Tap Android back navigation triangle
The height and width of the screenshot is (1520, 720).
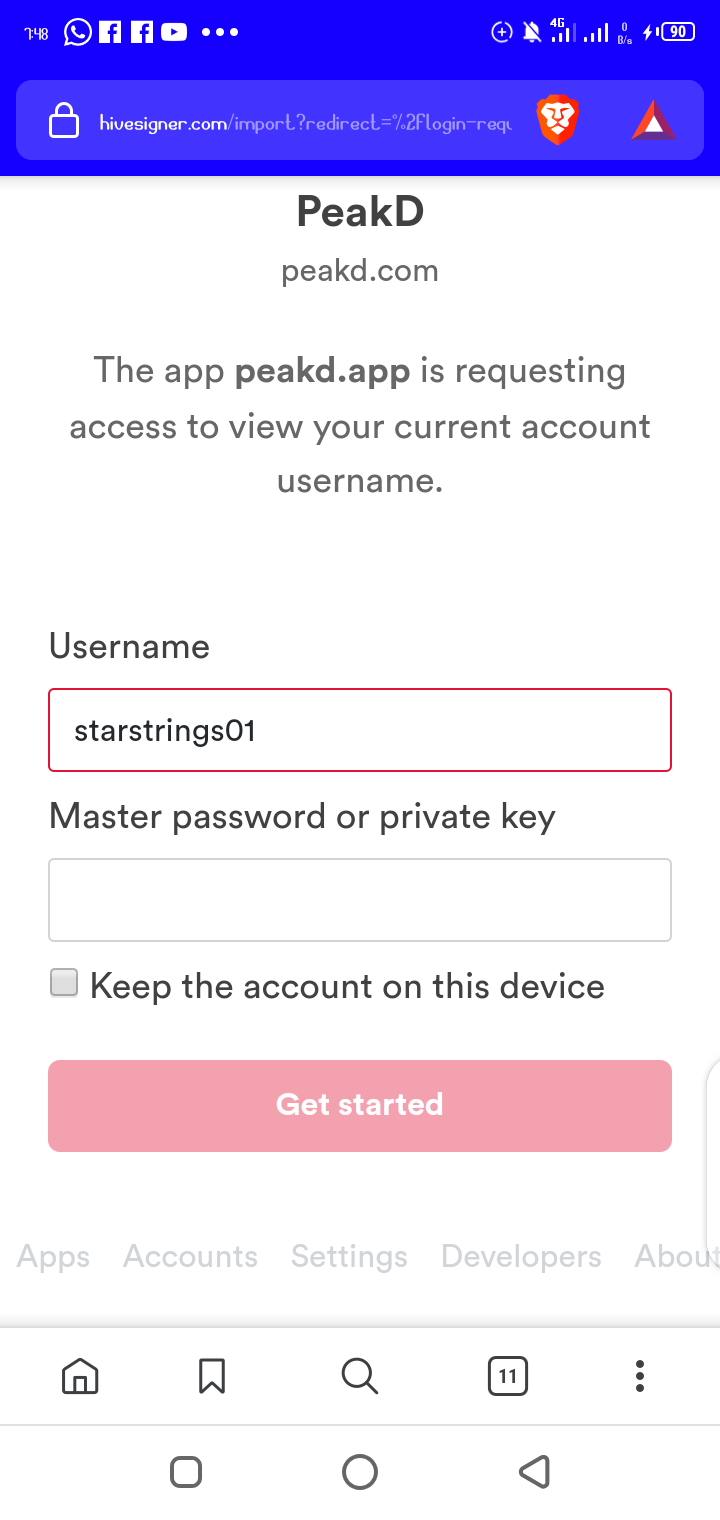pos(534,1471)
